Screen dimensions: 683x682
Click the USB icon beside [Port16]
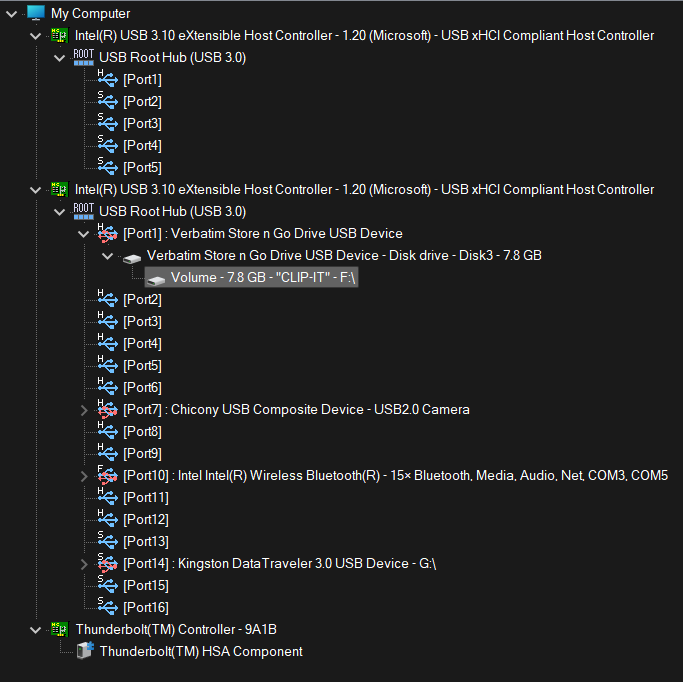point(107,606)
